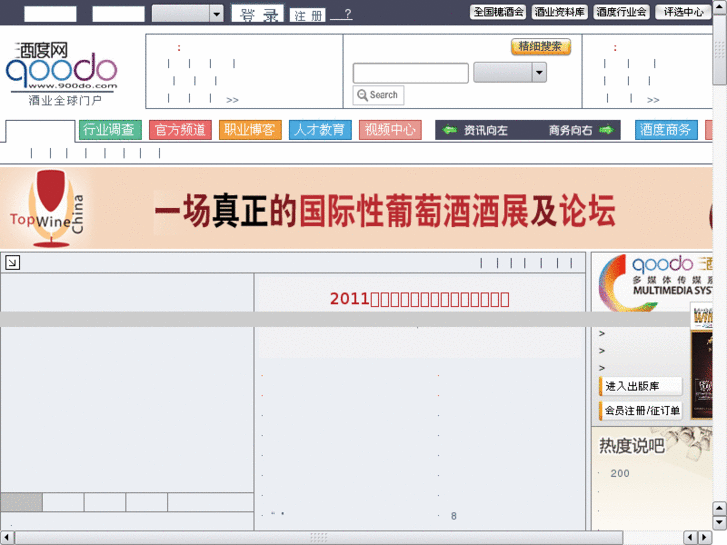Click the horizontal scrollbar right arrow
727x545 pixels.
705,537
